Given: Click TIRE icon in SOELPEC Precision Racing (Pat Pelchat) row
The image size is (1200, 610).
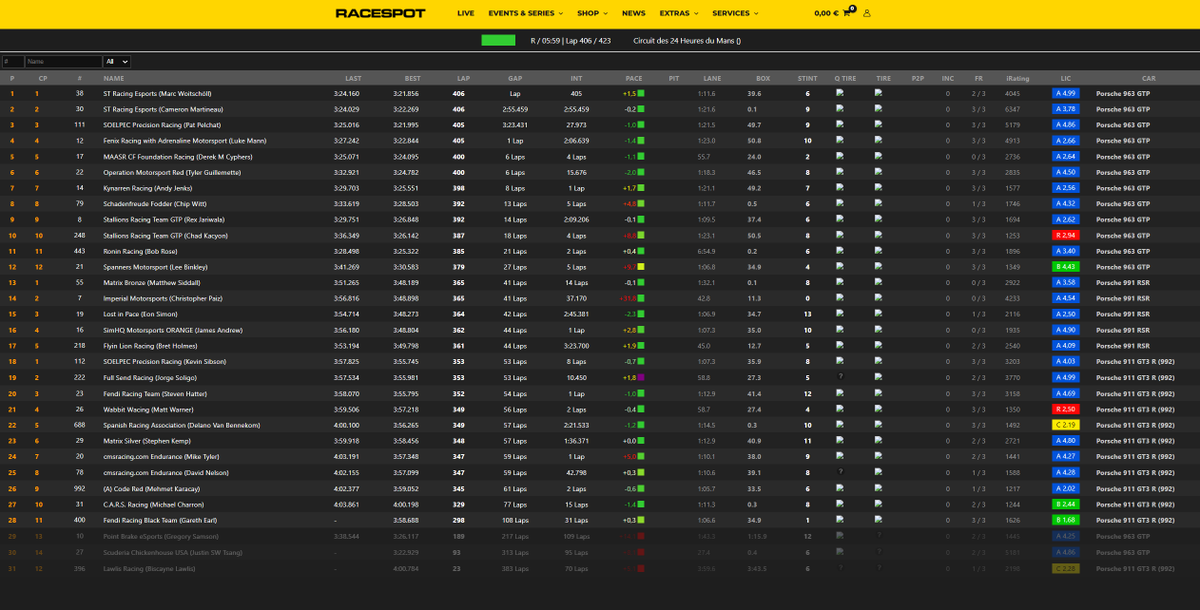Looking at the screenshot, I should (878, 125).
